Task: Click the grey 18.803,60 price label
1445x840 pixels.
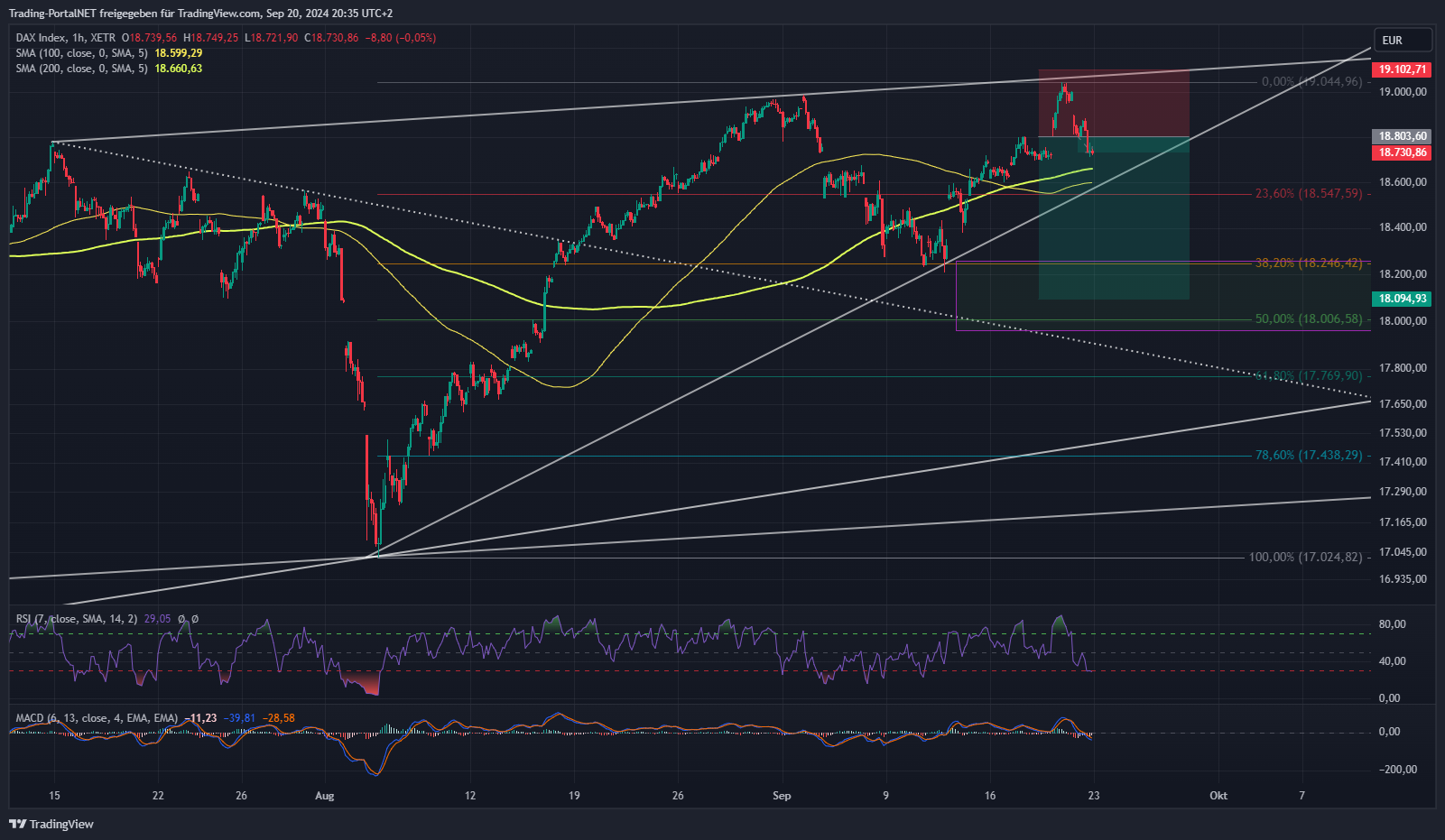Action: (1402, 137)
